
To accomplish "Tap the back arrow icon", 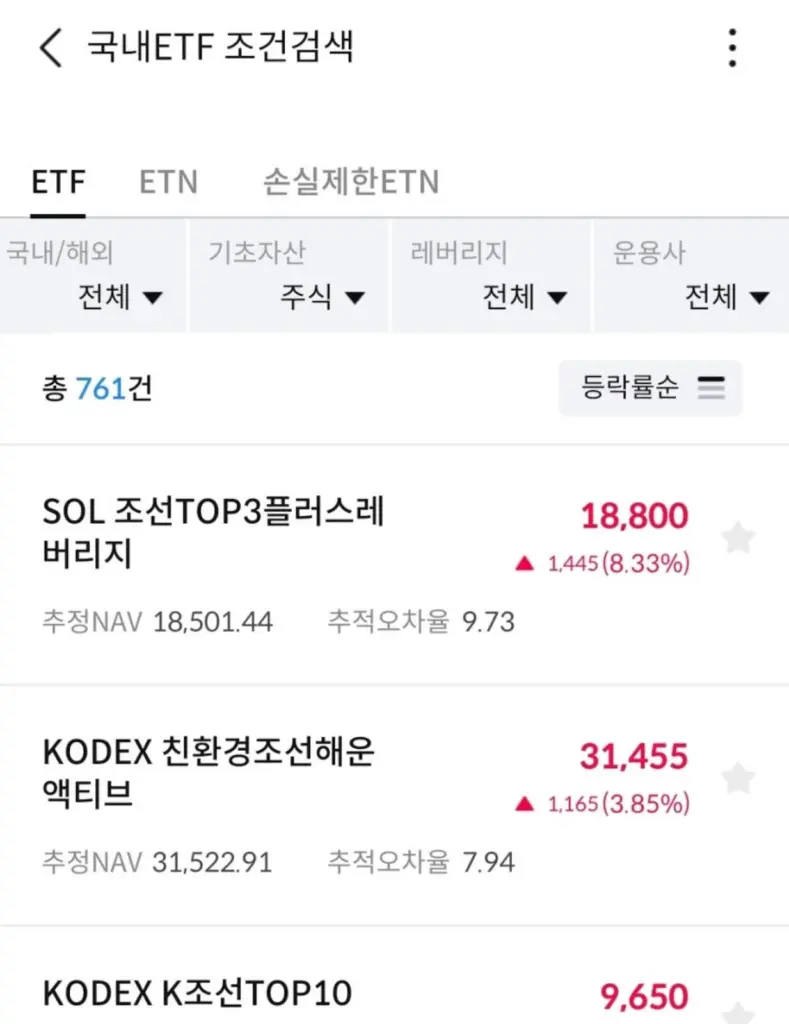I will coord(50,48).
